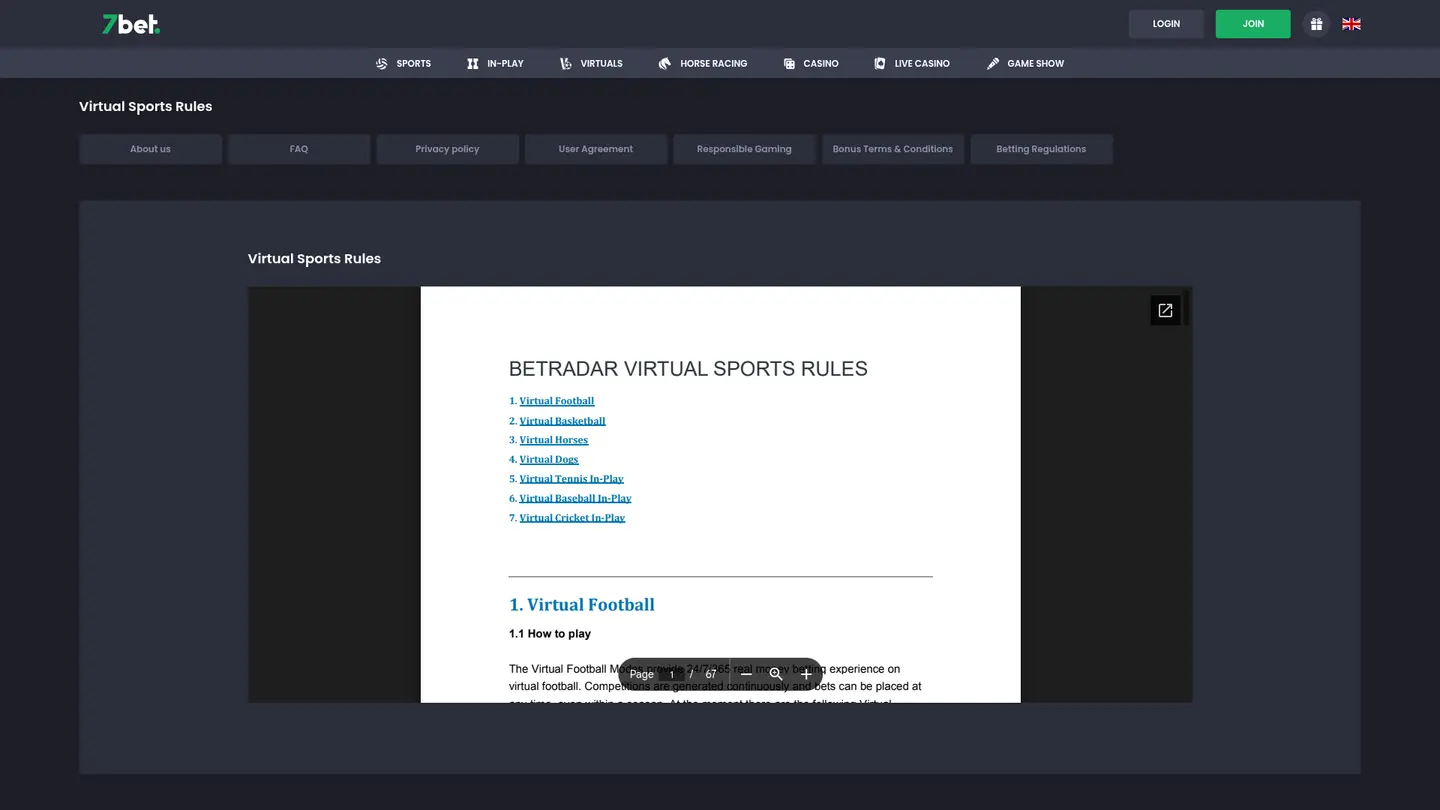This screenshot has height=810, width=1440.
Task: Follow the Virtual Cricket In-Play link
Action: pyautogui.click(x=572, y=518)
